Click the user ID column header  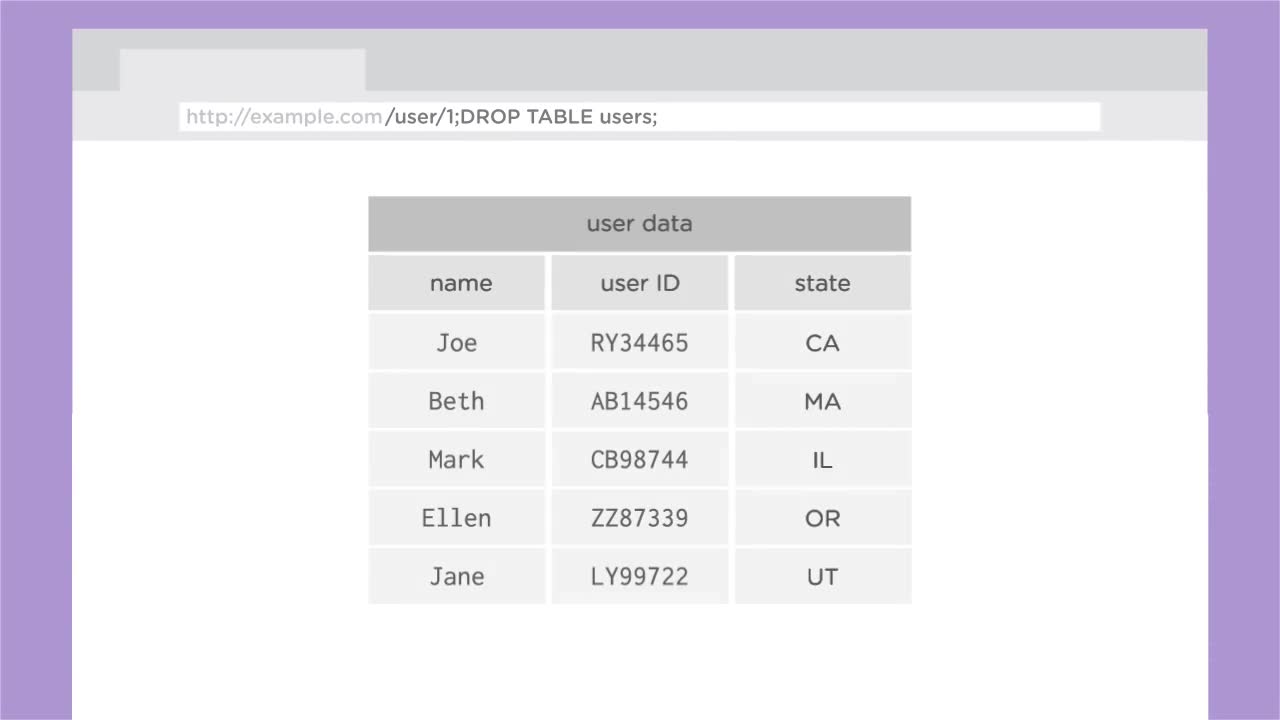point(640,283)
